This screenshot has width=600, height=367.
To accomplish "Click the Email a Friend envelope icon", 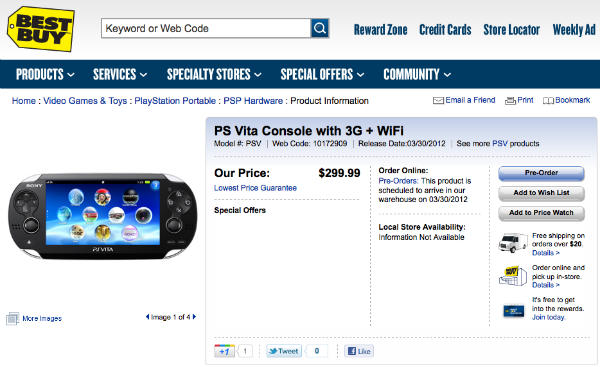I will point(438,101).
